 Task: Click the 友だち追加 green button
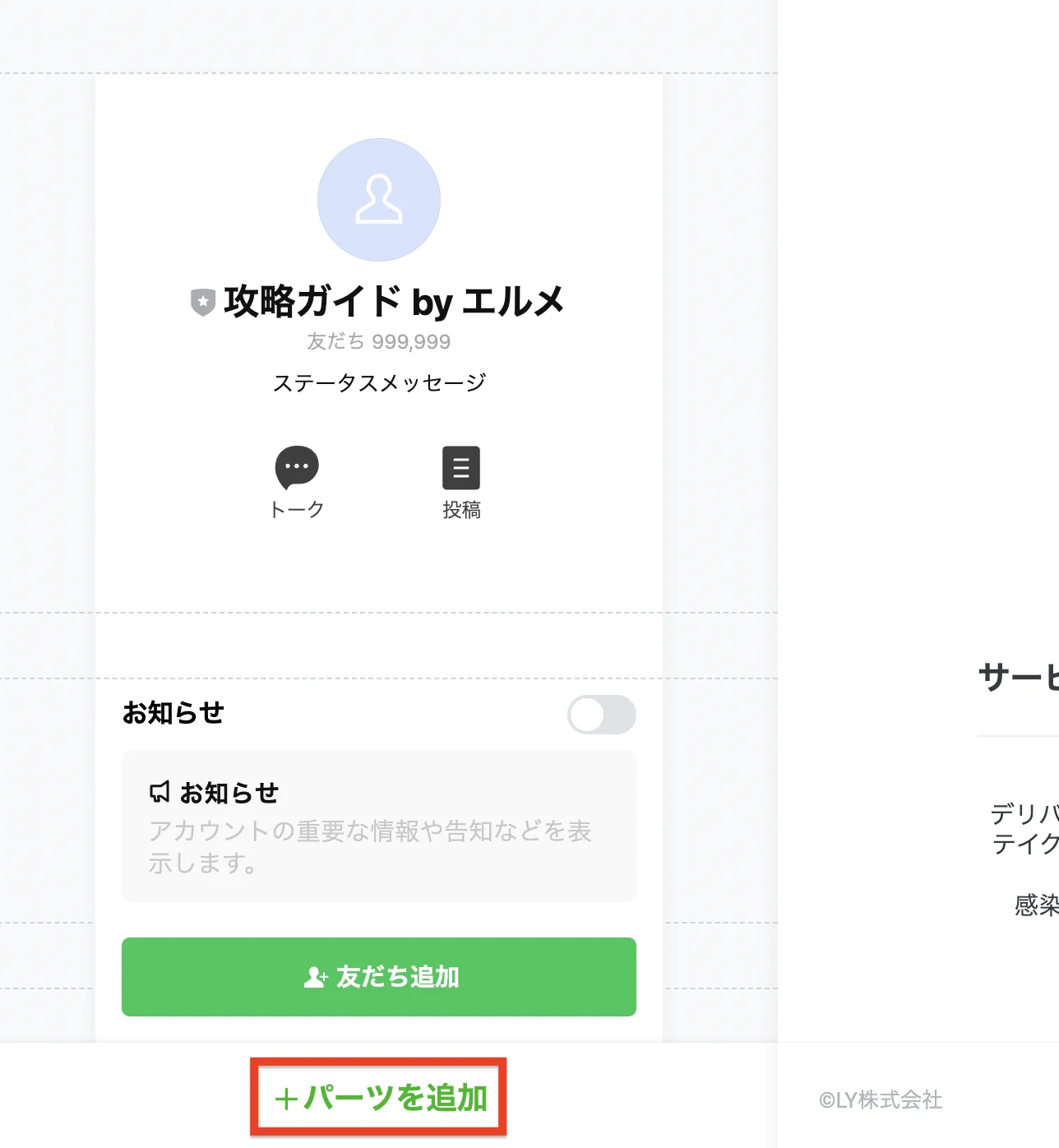379,977
